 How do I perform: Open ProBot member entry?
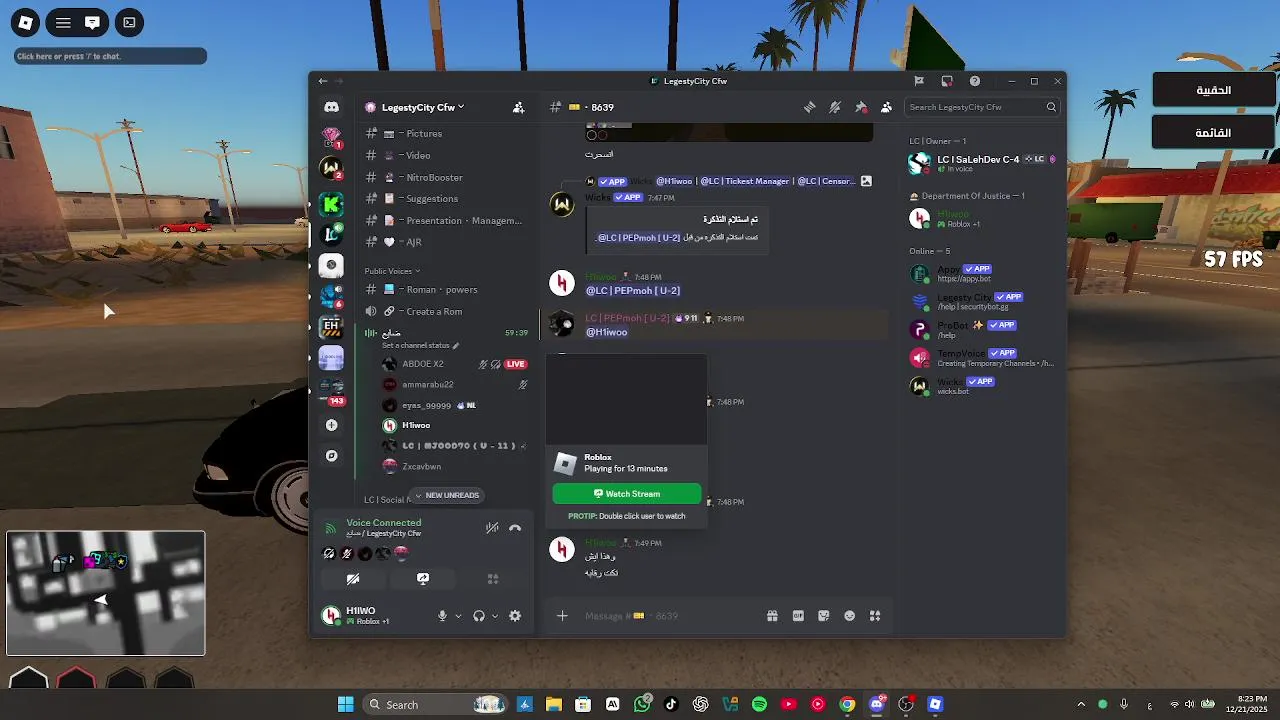tap(983, 329)
